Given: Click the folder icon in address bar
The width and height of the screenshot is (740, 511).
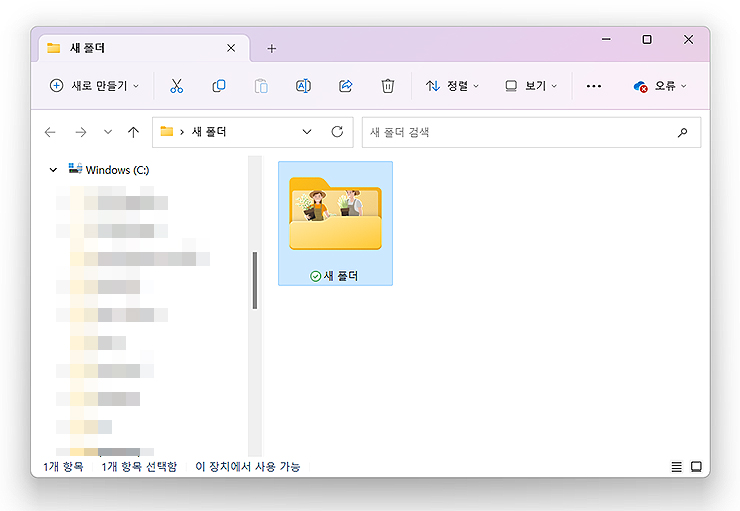Looking at the screenshot, I should click(167, 132).
